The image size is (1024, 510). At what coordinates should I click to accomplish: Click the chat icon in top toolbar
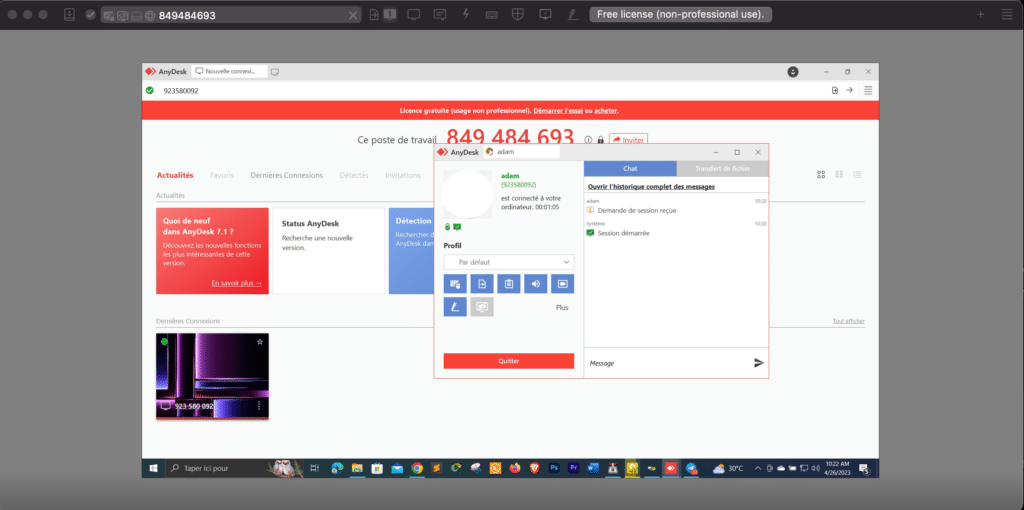pos(440,14)
